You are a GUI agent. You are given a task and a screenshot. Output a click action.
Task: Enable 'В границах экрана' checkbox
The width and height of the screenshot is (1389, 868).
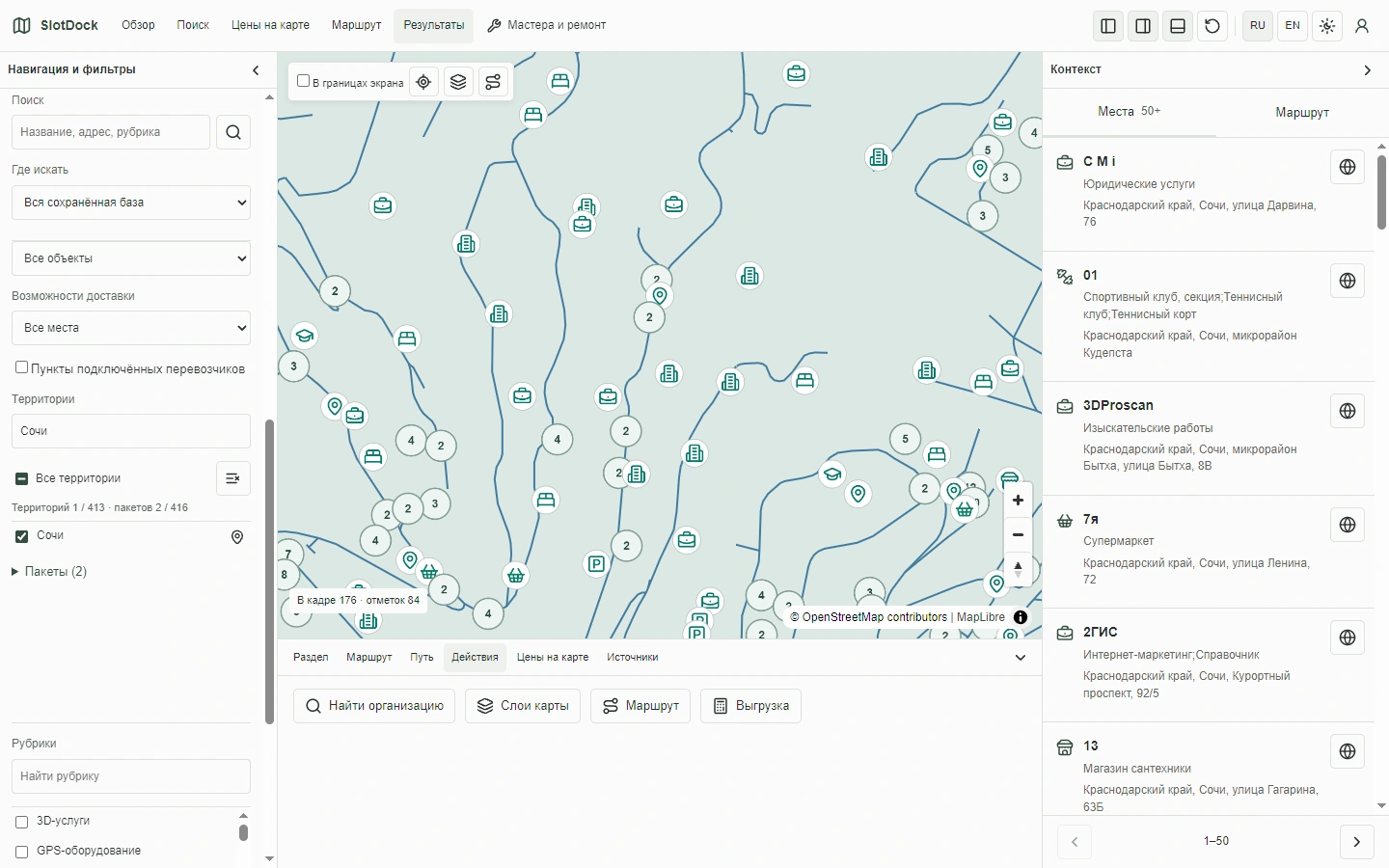[303, 81]
